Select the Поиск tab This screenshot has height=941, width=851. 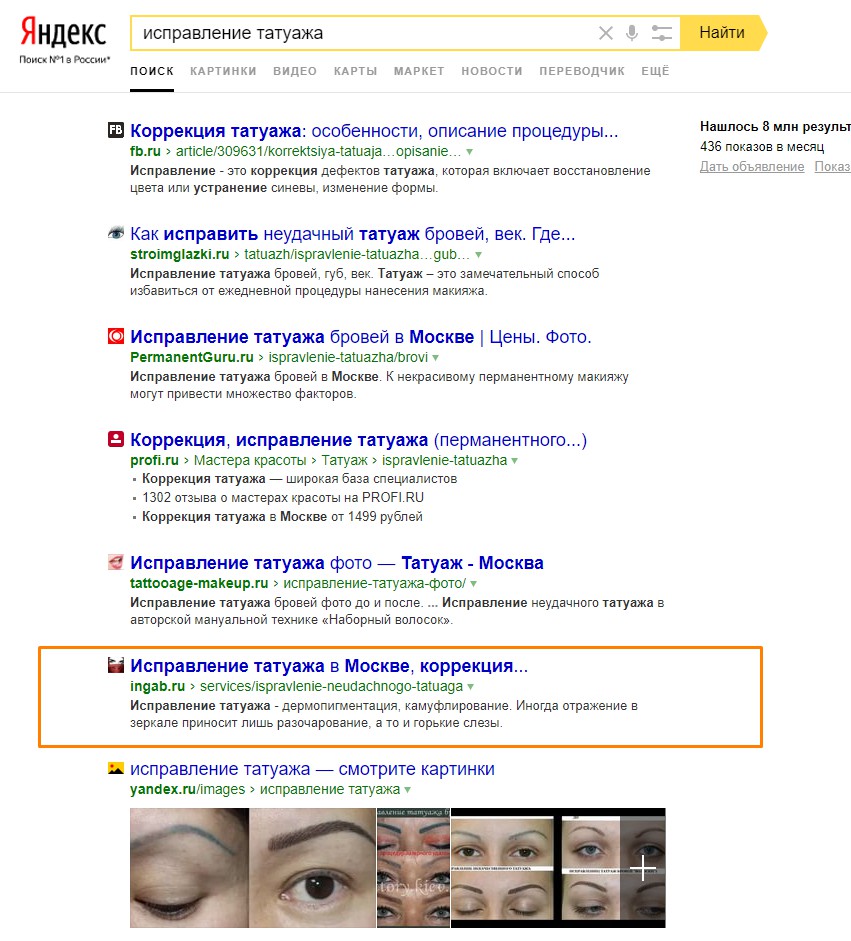(x=152, y=71)
